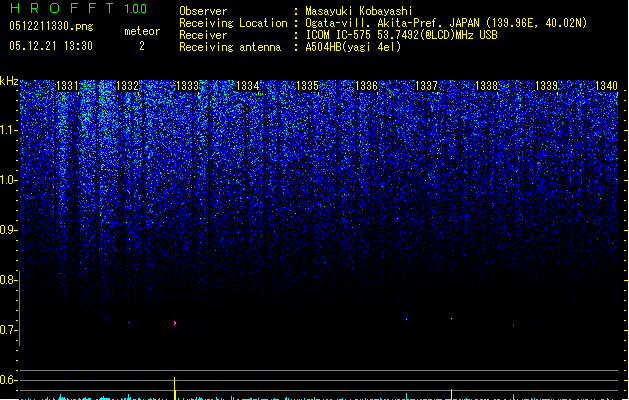Click the 1334 time marker
This screenshot has height=400, width=629.
coord(248,86)
